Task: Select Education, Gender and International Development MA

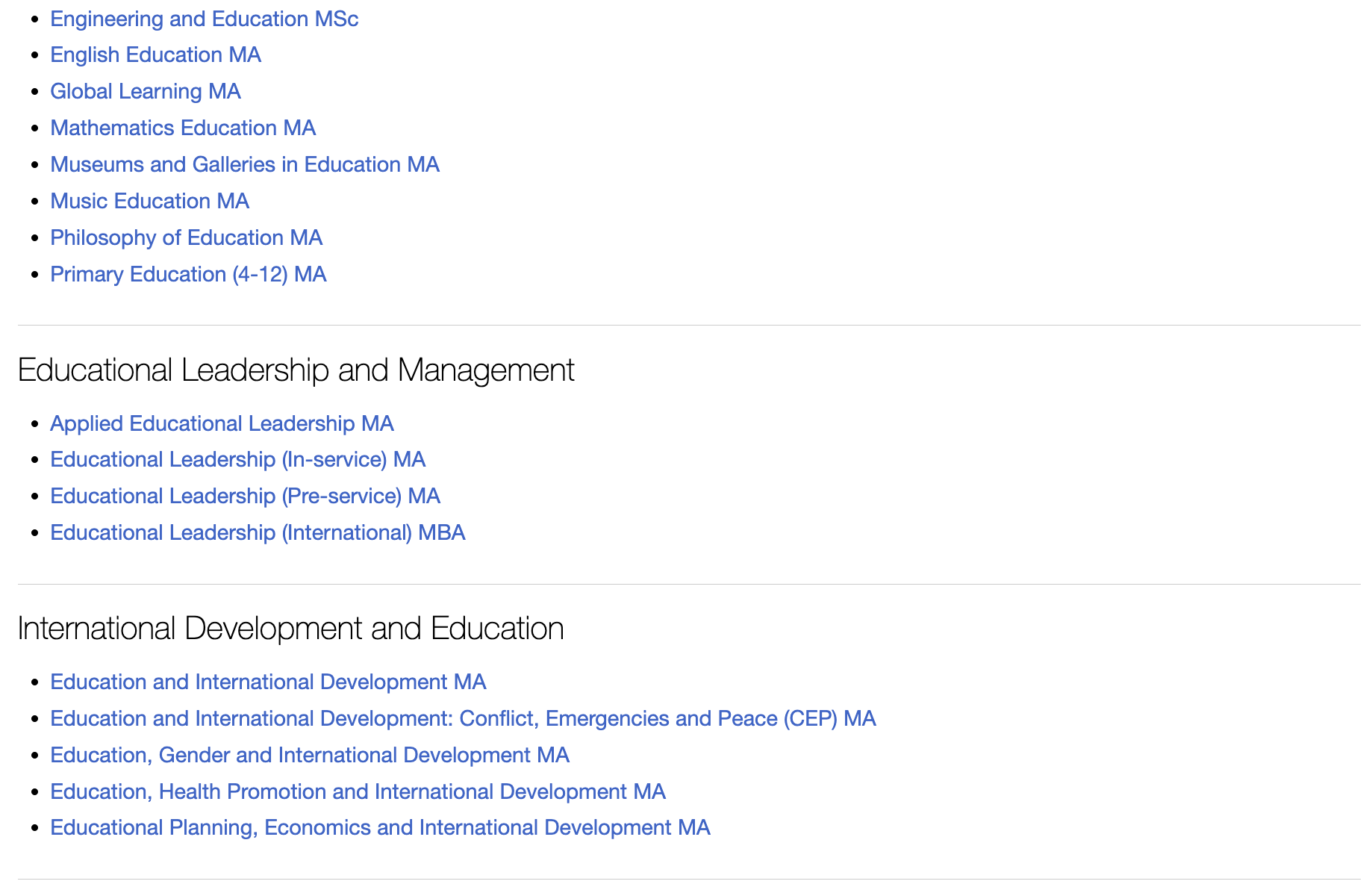Action: [x=309, y=756]
